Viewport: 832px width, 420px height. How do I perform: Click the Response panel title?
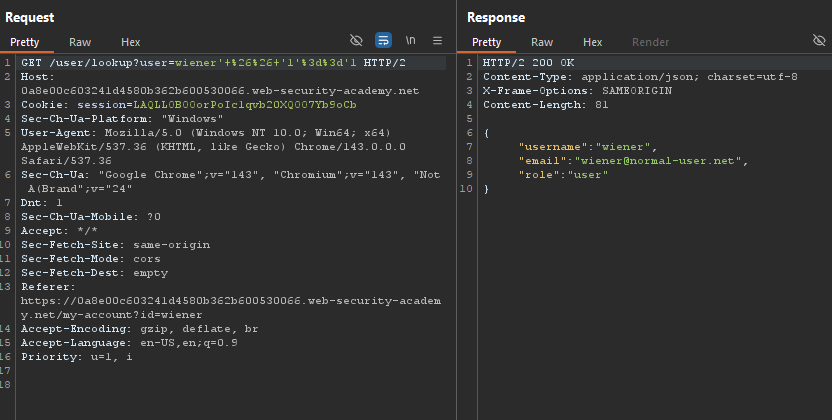pos(496,18)
